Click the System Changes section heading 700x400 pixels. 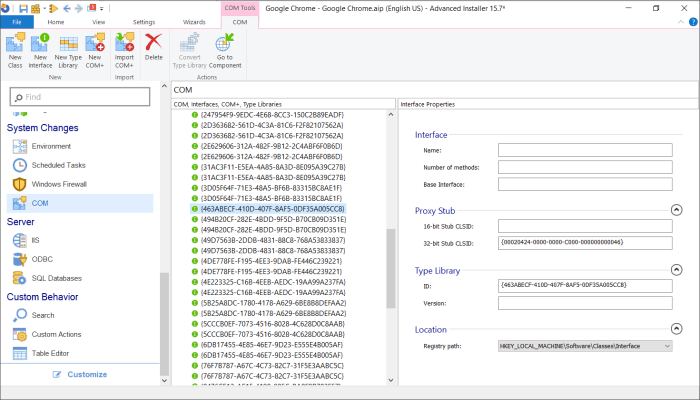click(42, 128)
